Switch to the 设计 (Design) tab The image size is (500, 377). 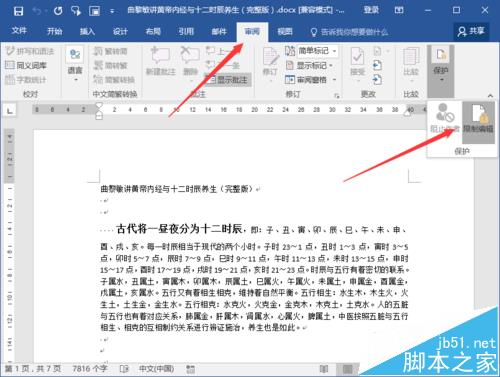pyautogui.click(x=120, y=31)
